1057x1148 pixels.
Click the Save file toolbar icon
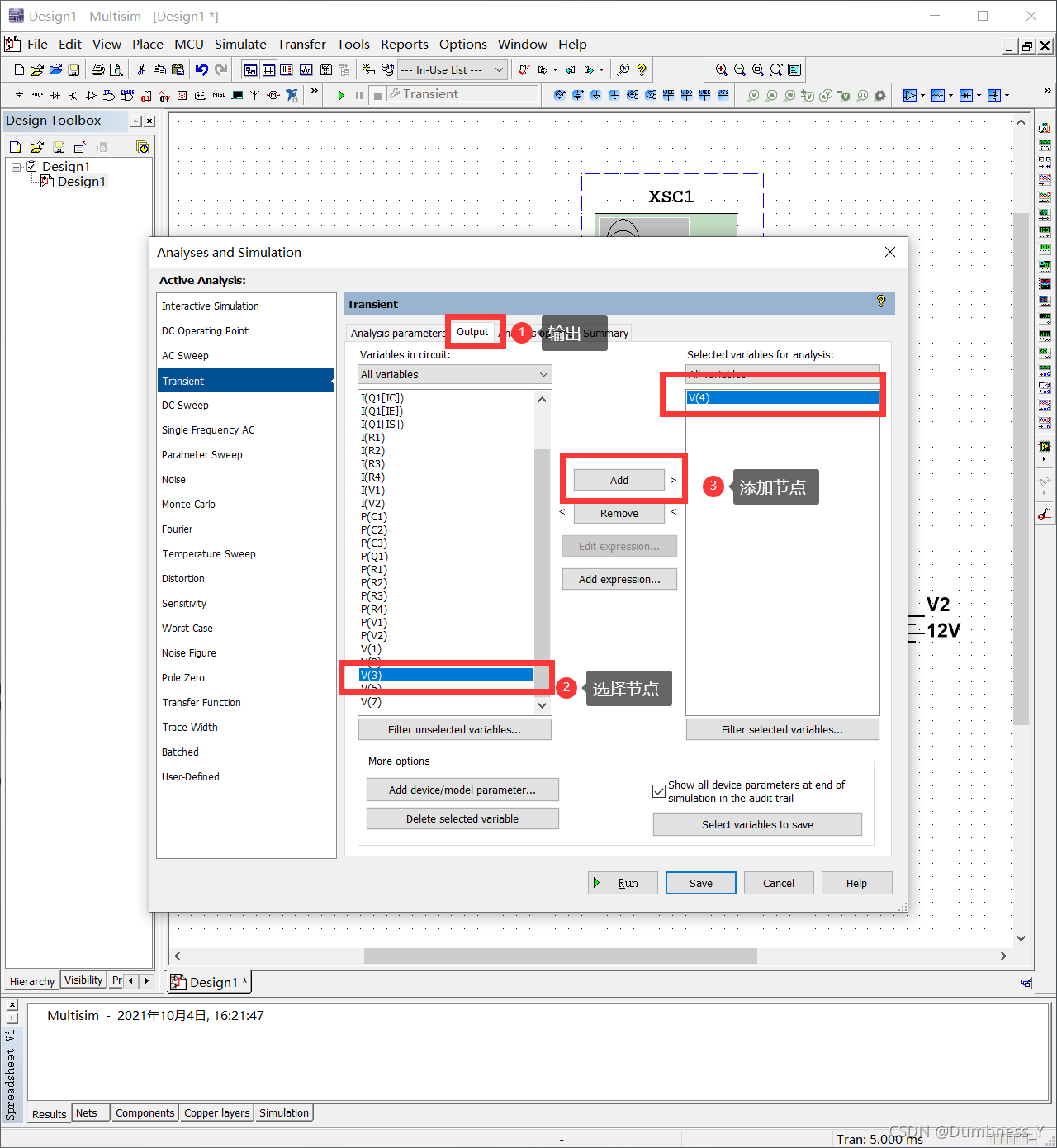(73, 70)
